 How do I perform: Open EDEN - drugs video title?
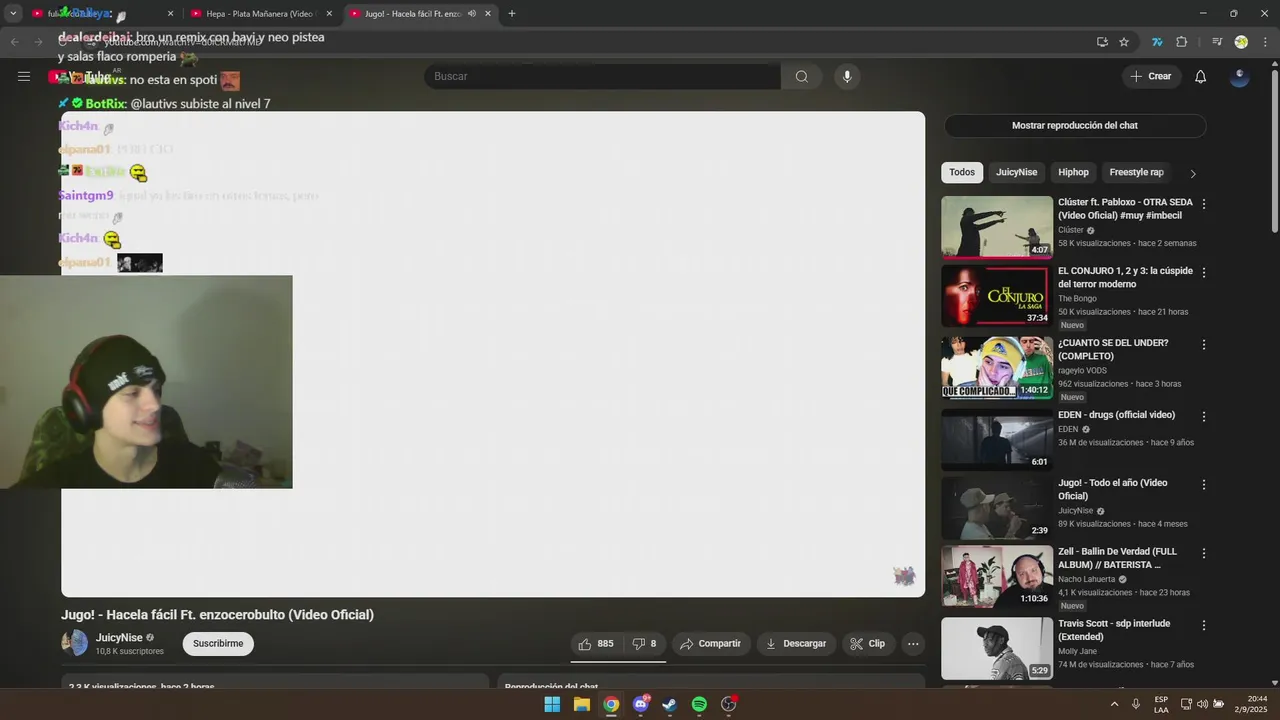pyautogui.click(x=1116, y=415)
